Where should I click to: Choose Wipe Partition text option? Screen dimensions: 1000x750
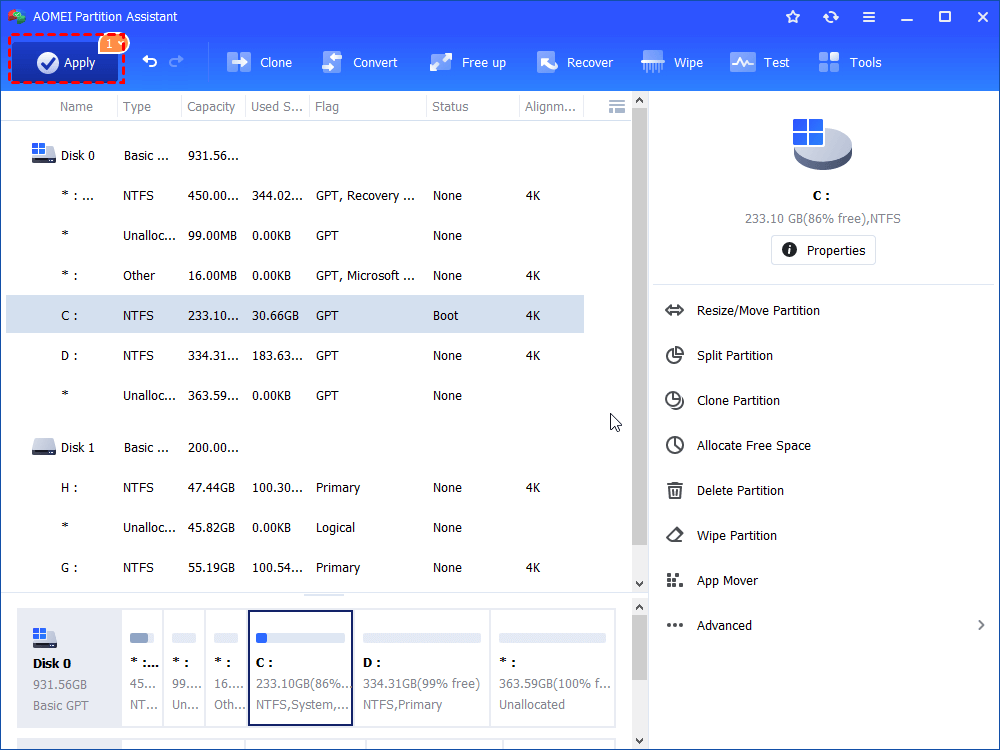[737, 535]
